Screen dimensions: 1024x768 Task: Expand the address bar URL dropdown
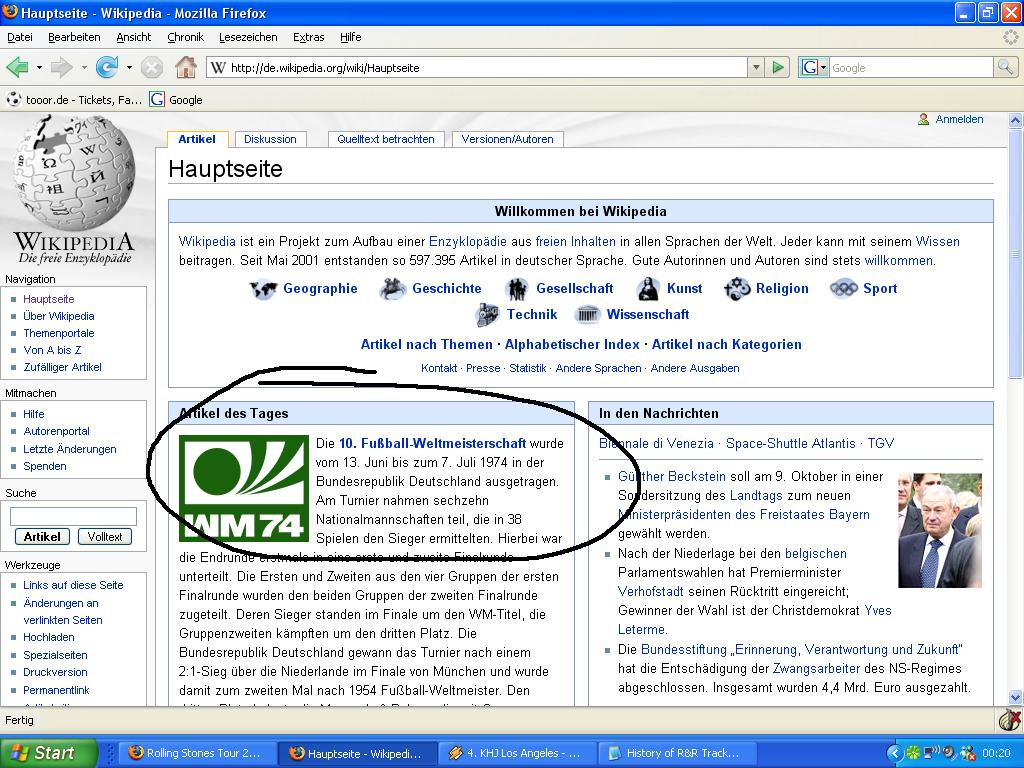(756, 68)
